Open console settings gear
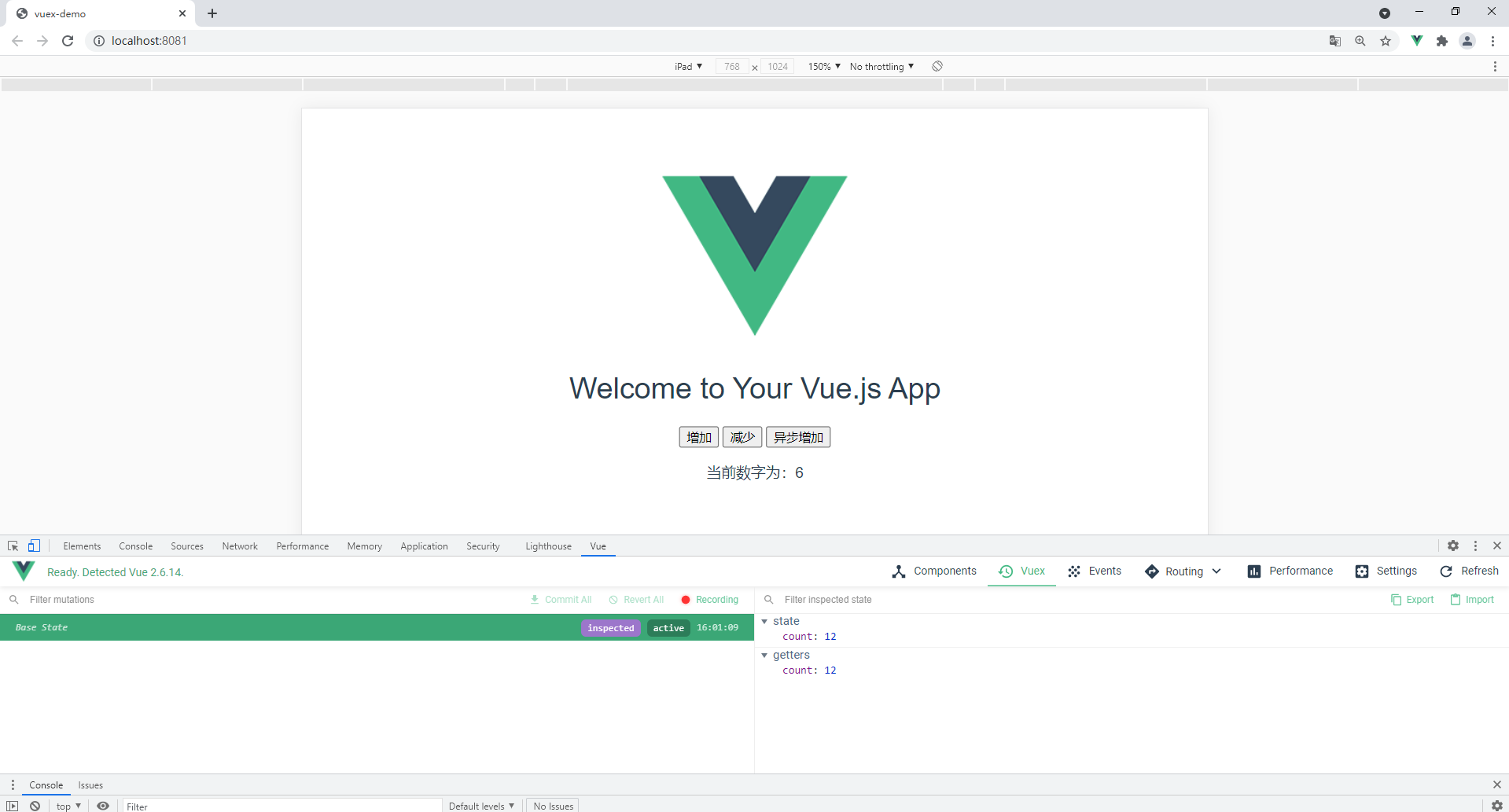 click(1497, 806)
